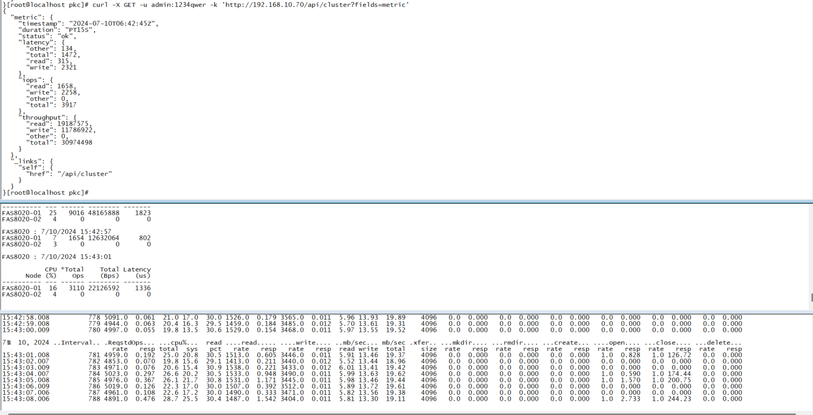Click the "_links" key label
Image resolution: width=813 pixels, height=415 pixels.
point(28,161)
